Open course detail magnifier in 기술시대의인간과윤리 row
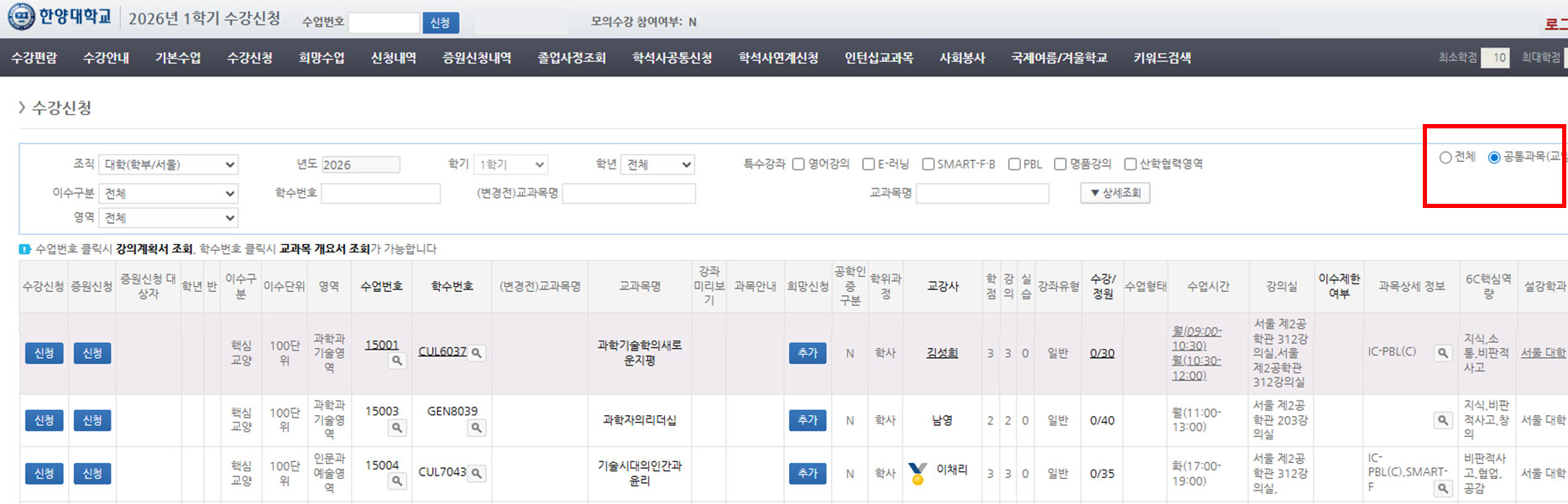 pyautogui.click(x=1443, y=488)
